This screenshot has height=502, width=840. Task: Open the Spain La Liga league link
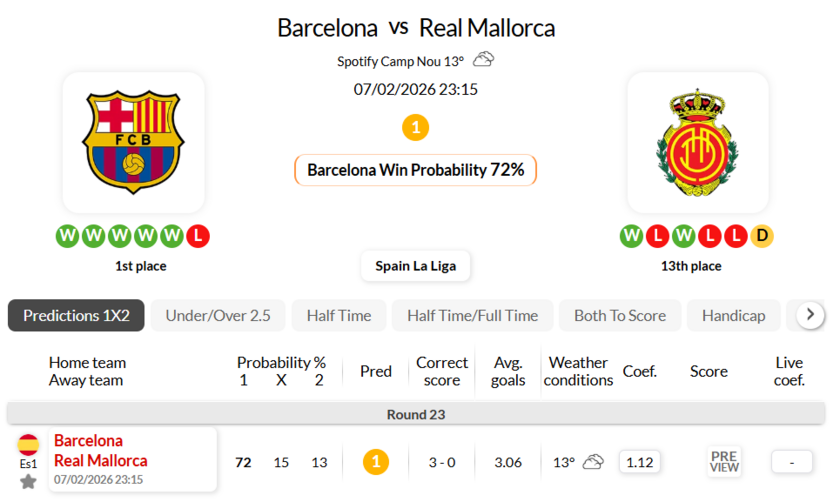pos(415,266)
